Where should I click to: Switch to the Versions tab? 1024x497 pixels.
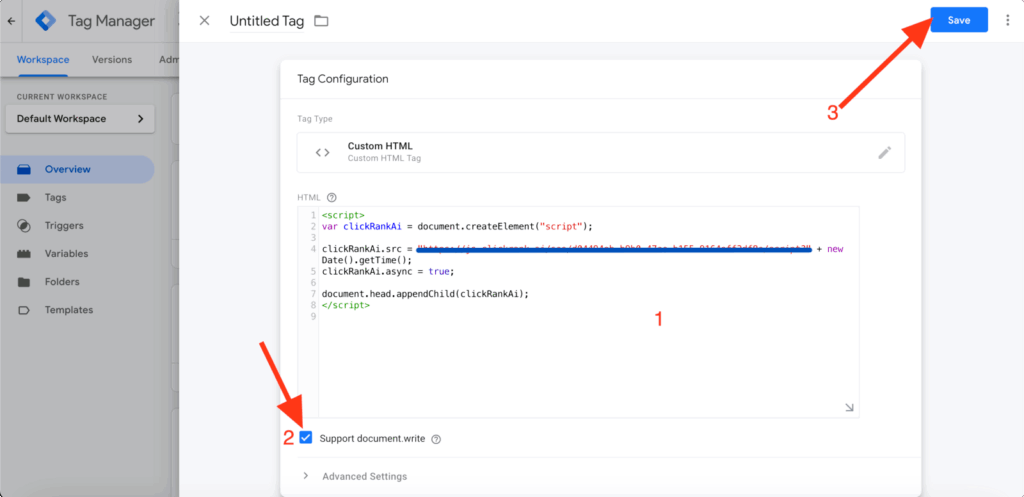tap(112, 59)
